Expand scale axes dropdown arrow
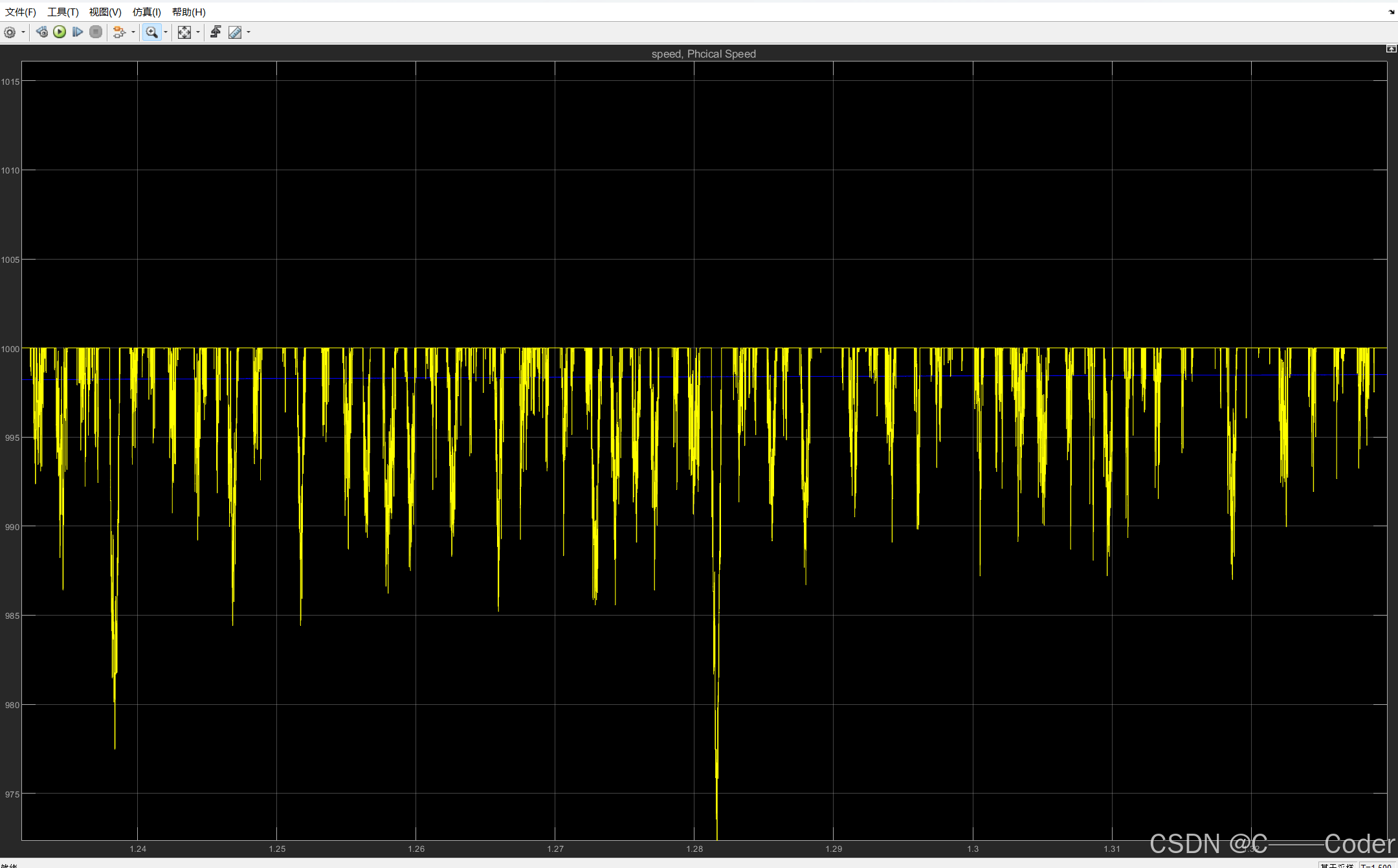This screenshot has height=868, width=1398. 198,32
